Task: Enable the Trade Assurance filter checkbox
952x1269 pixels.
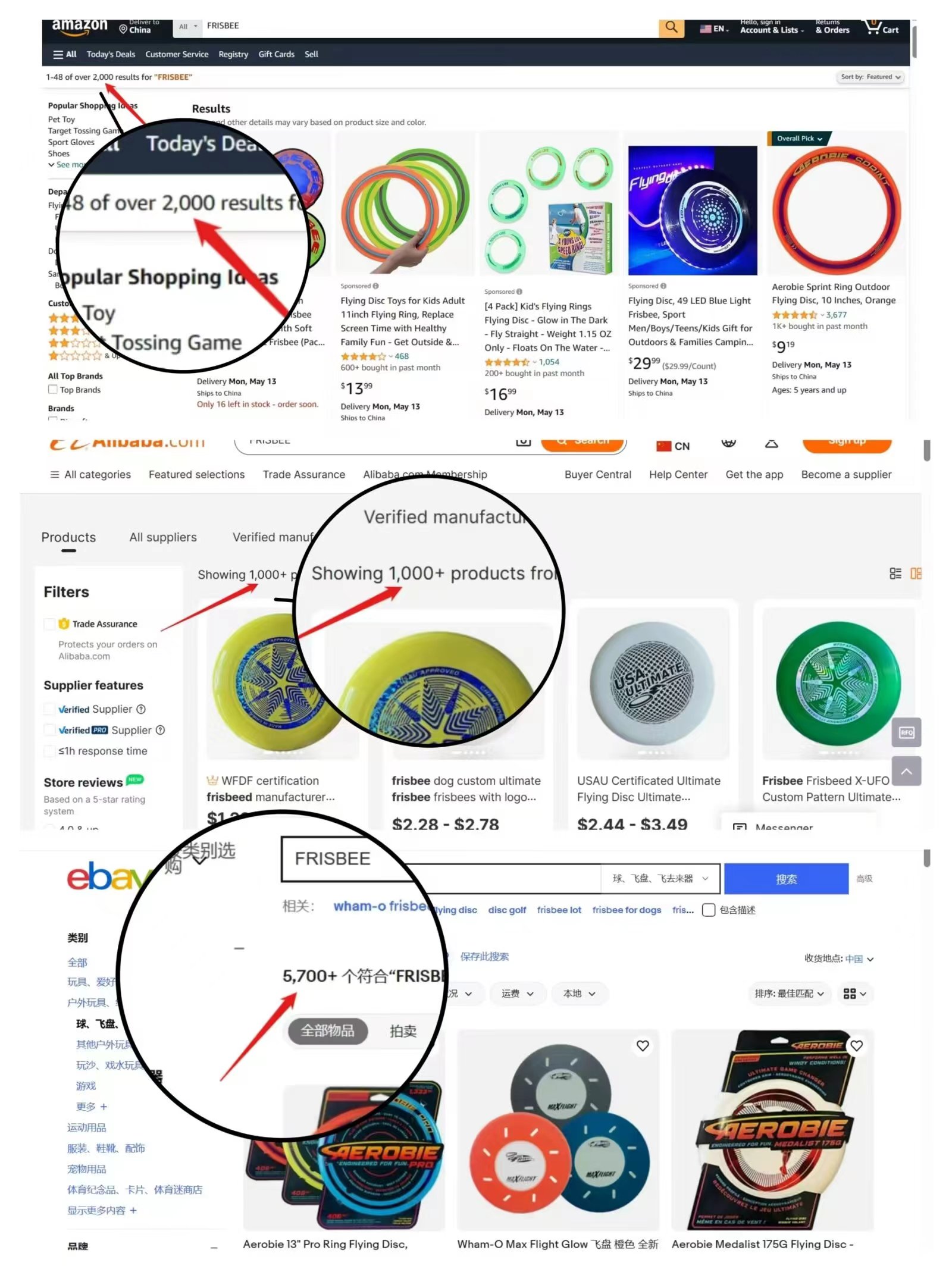Action: click(x=49, y=623)
